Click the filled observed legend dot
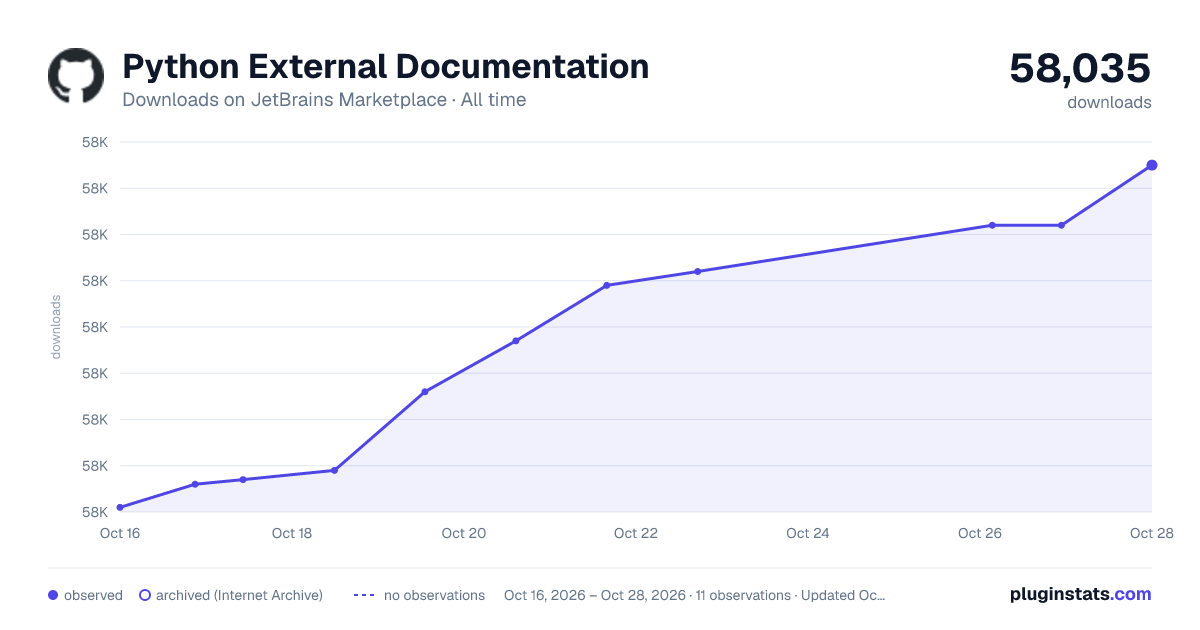The height and width of the screenshot is (630, 1200). point(53,595)
